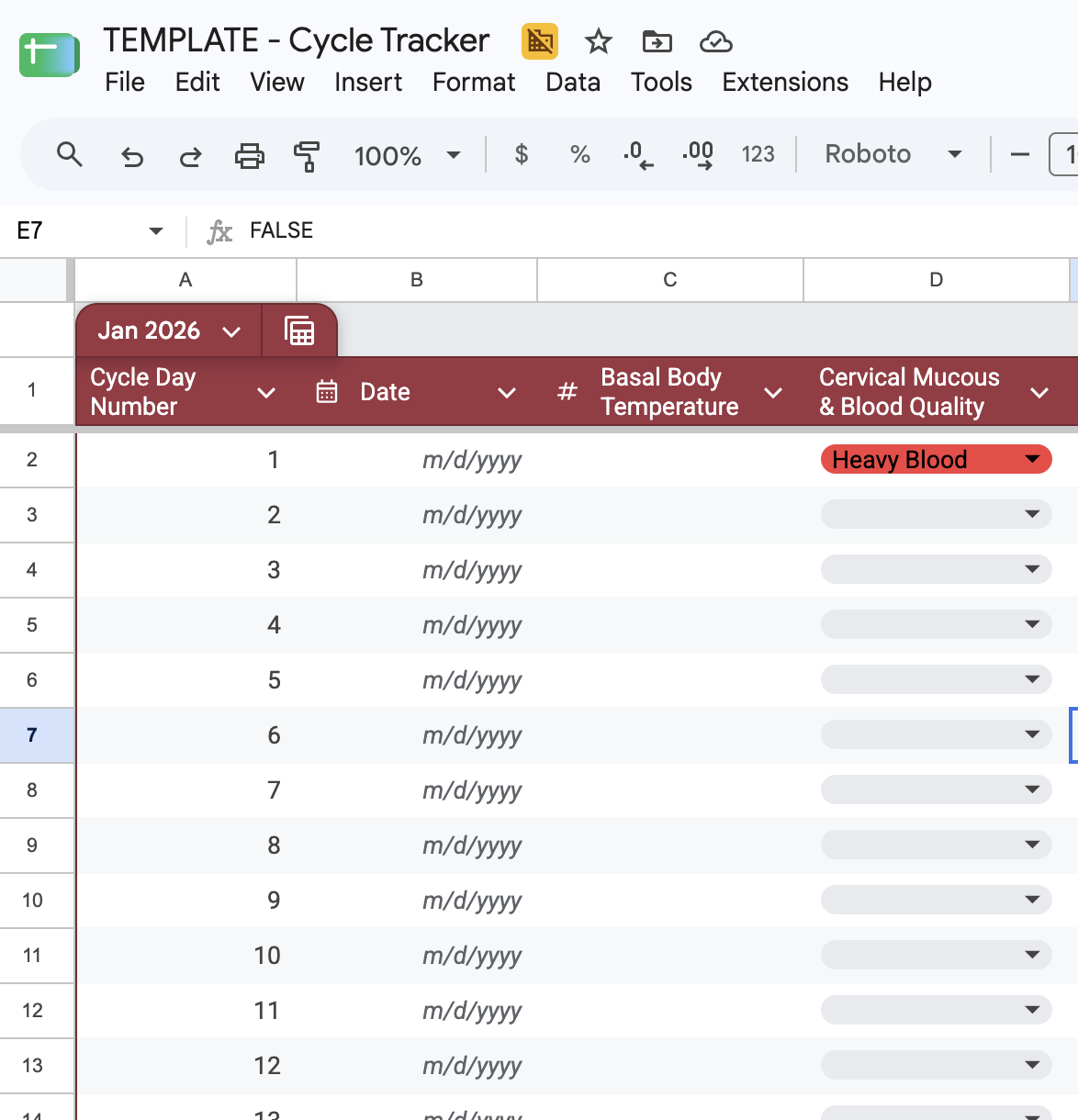Click temperature cell for cycle day 4
Screen dimensions: 1078x1120
coord(670,625)
